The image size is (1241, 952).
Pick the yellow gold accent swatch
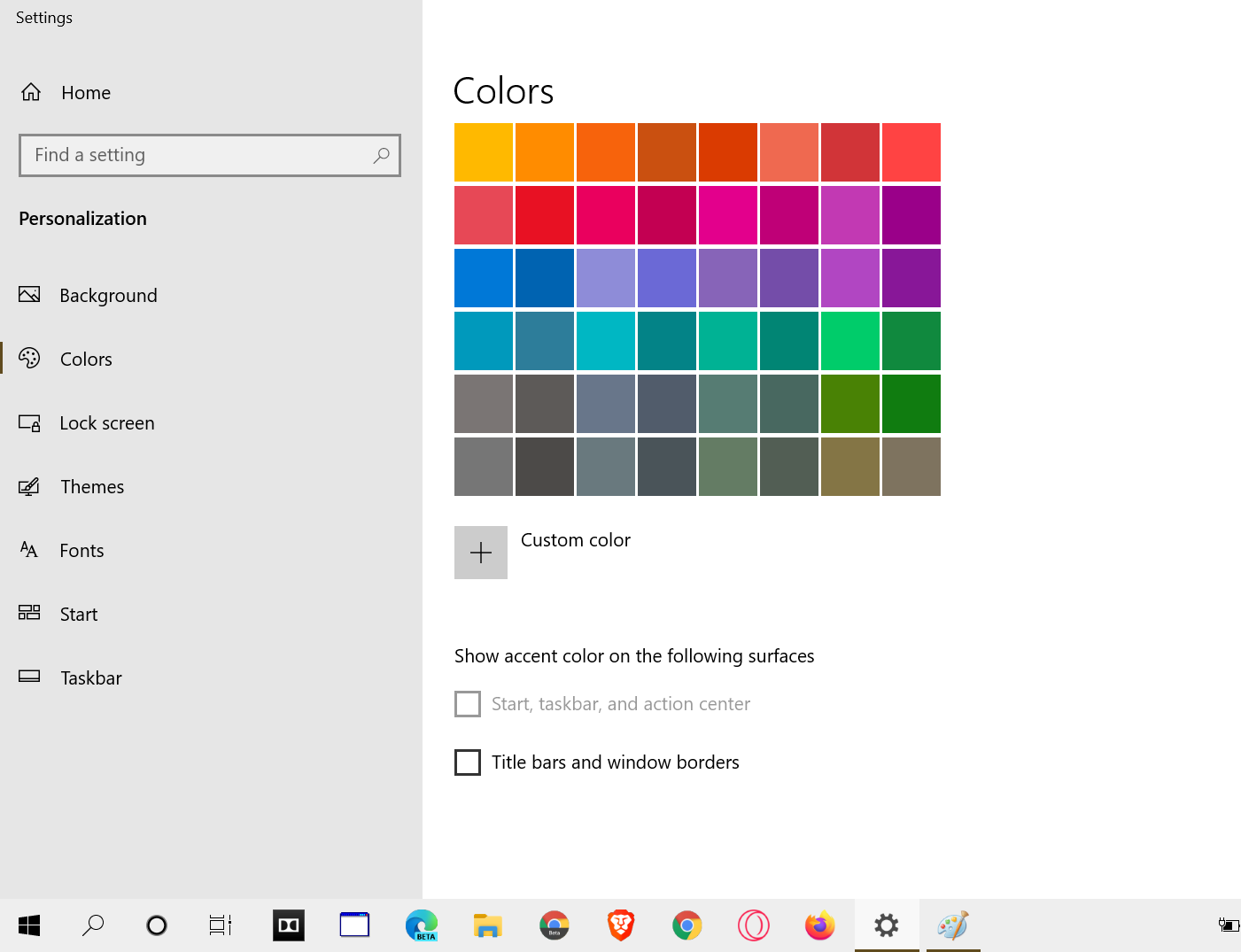pyautogui.click(x=484, y=152)
